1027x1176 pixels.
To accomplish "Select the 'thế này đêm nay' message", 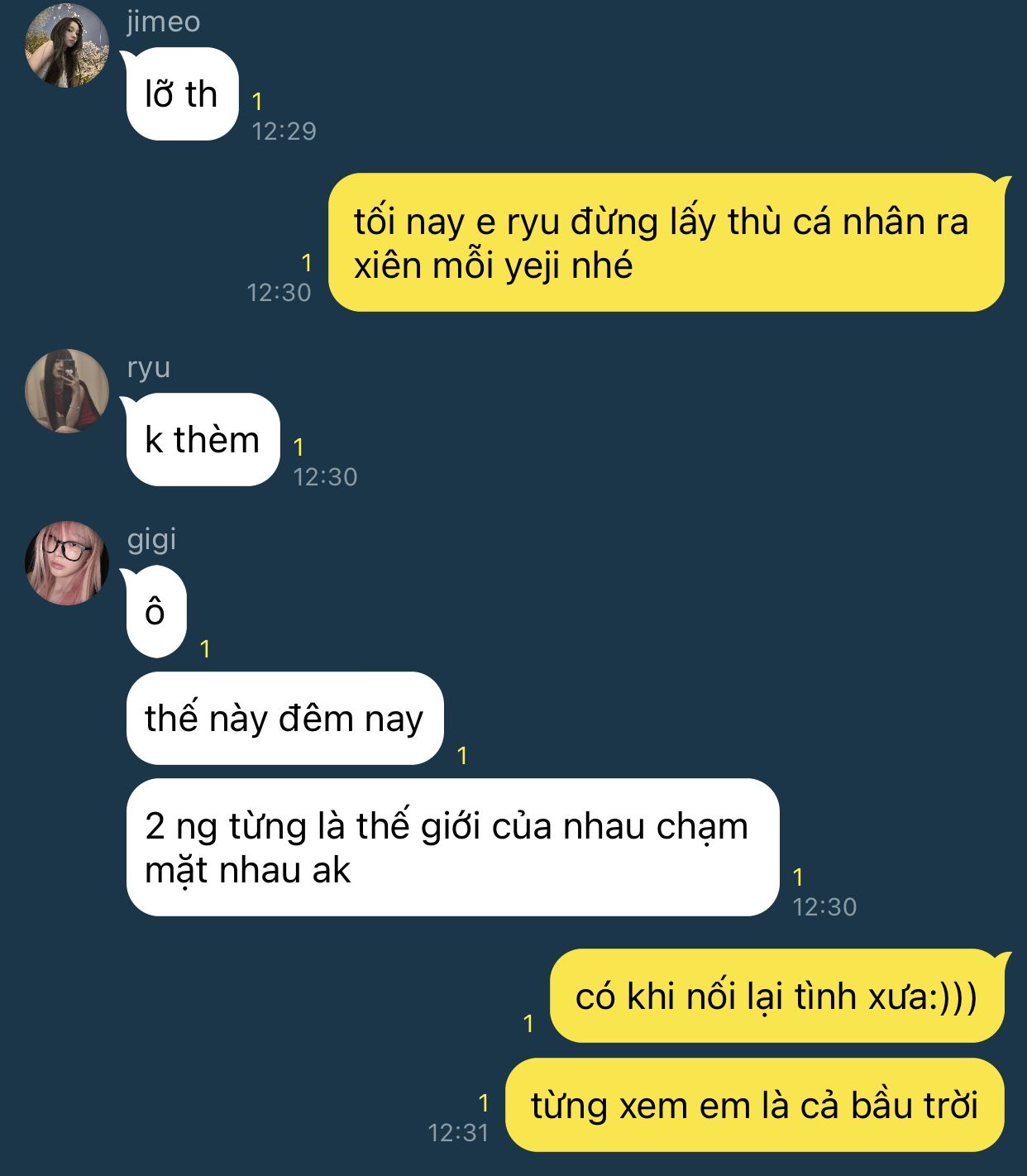I will click(x=284, y=718).
